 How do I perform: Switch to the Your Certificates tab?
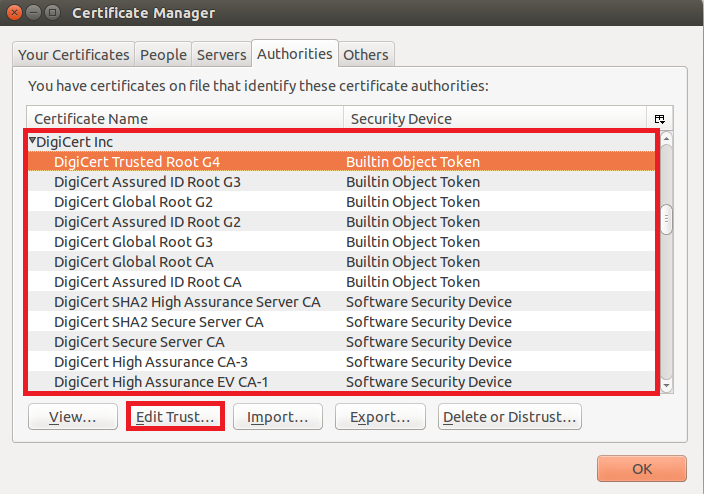(74, 55)
